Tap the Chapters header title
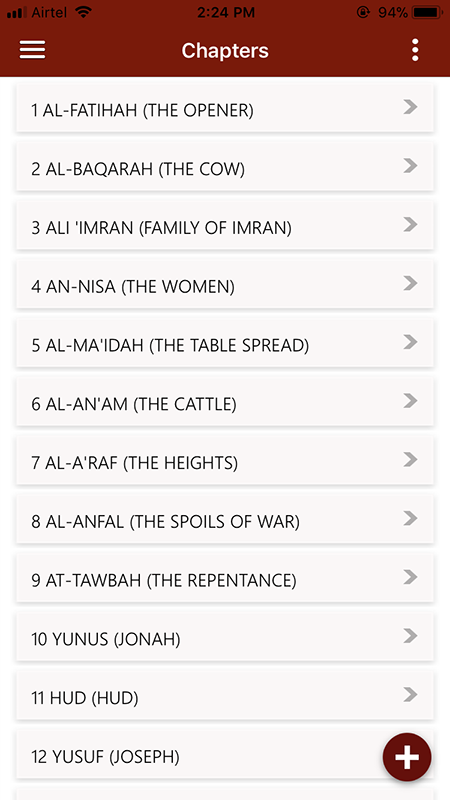Image resolution: width=450 pixels, height=800 pixels. pyautogui.click(x=225, y=51)
